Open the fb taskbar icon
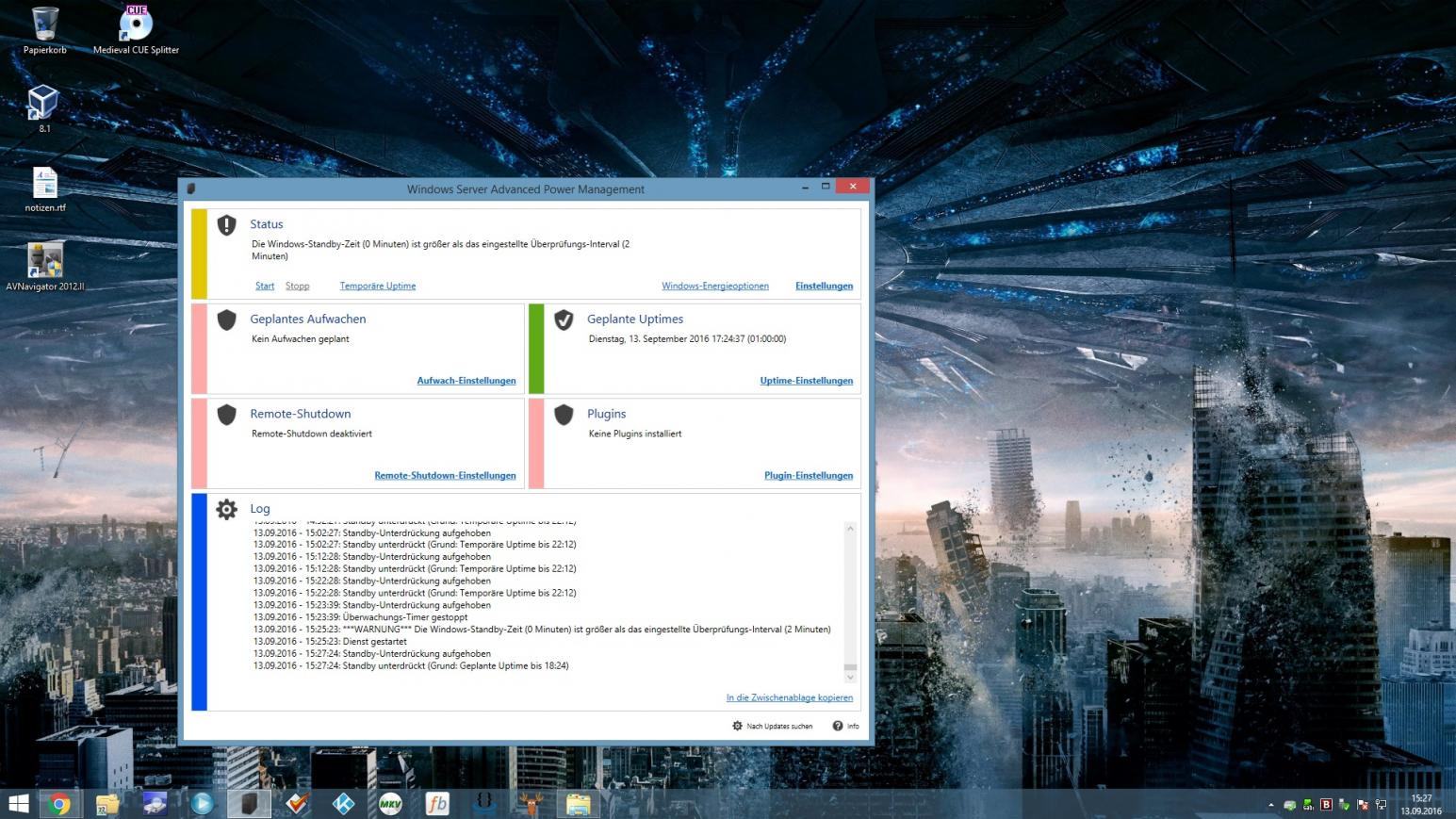The width and height of the screenshot is (1456, 819). (437, 804)
